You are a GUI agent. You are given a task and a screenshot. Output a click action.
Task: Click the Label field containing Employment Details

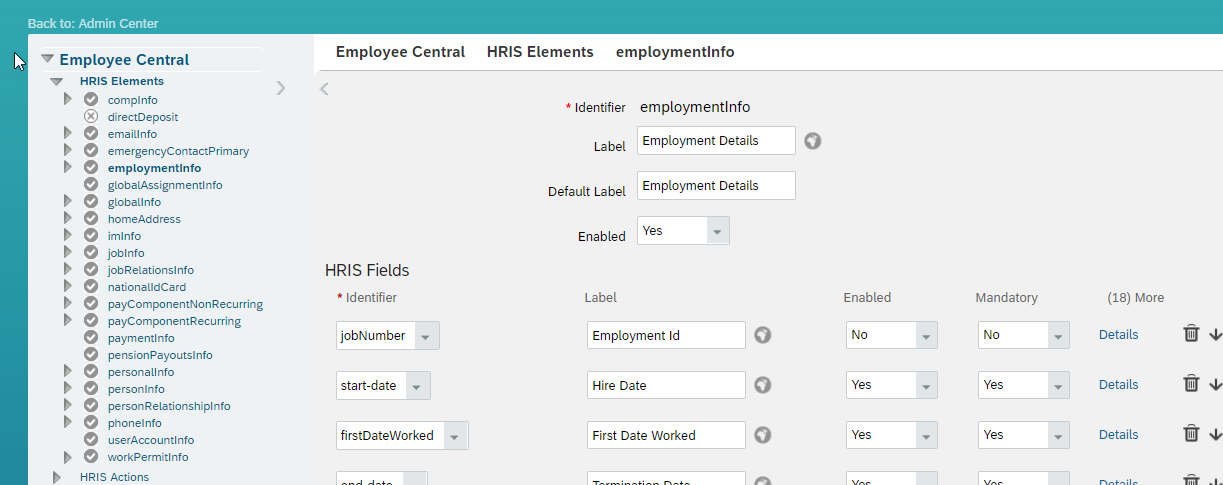coord(716,141)
